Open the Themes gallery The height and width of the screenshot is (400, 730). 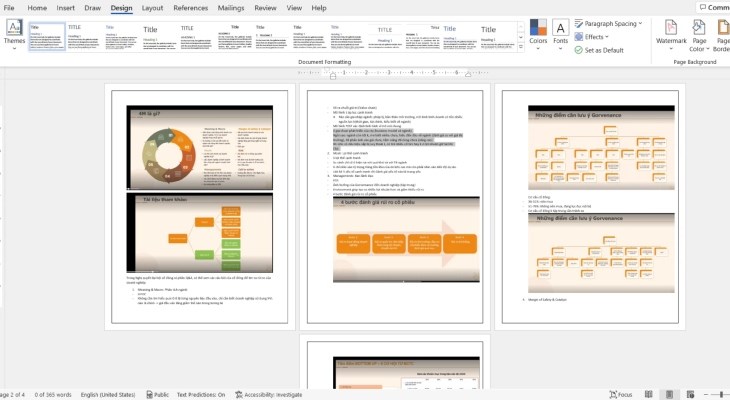pos(14,34)
